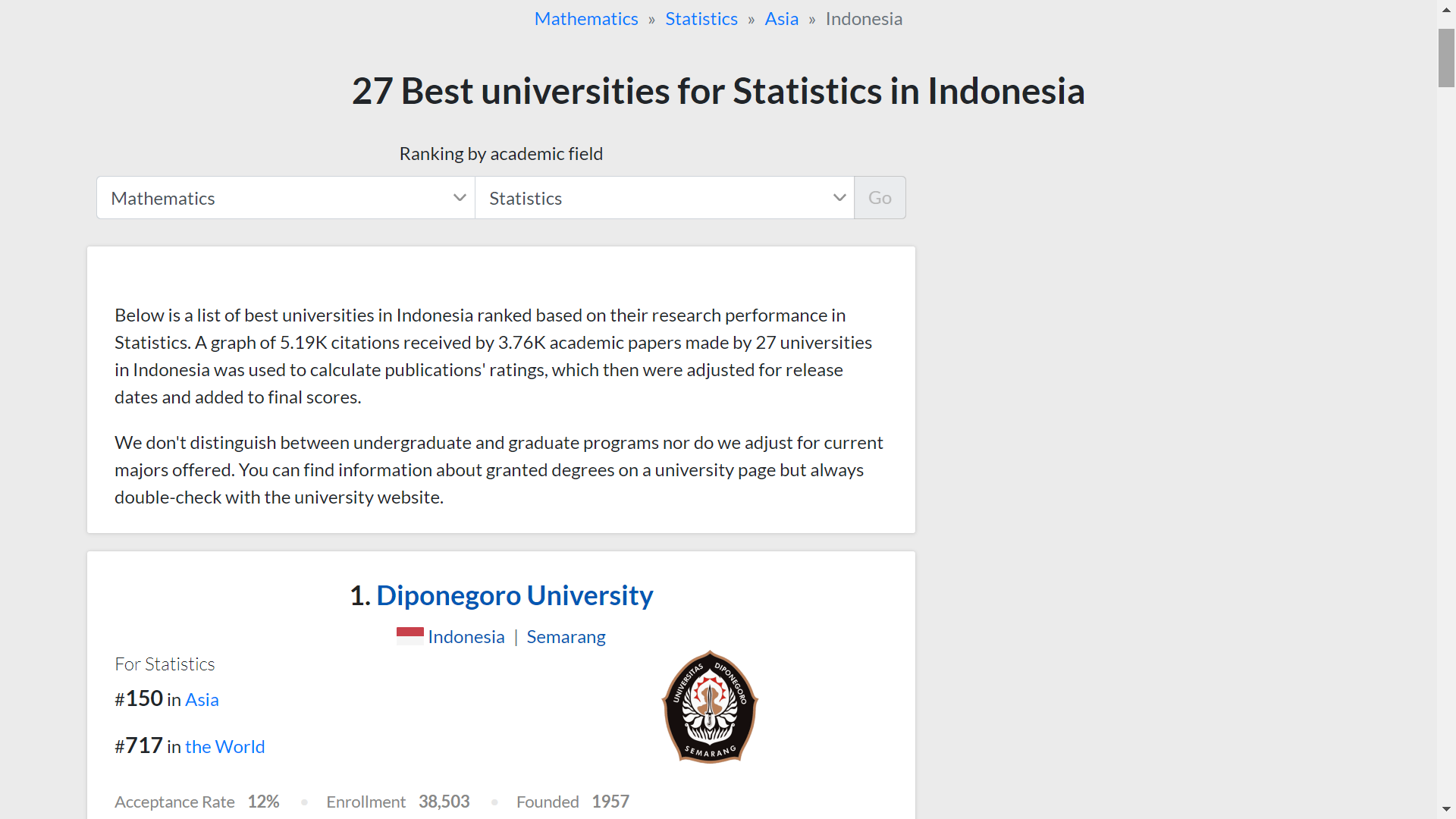
Task: Click the Indonesian flag icon
Action: (x=409, y=636)
